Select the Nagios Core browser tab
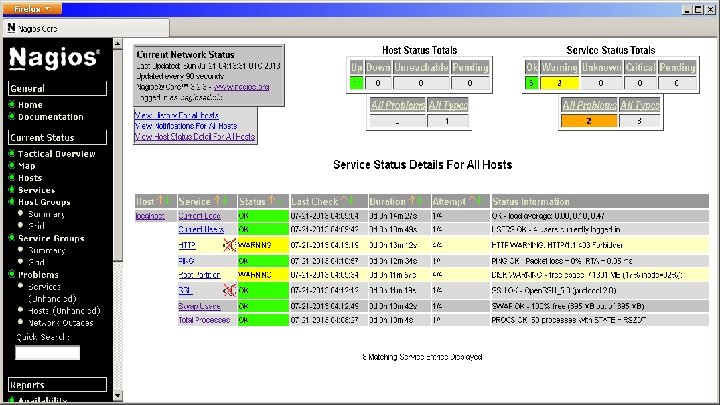Viewport: 720px width, 405px height. coord(86,28)
